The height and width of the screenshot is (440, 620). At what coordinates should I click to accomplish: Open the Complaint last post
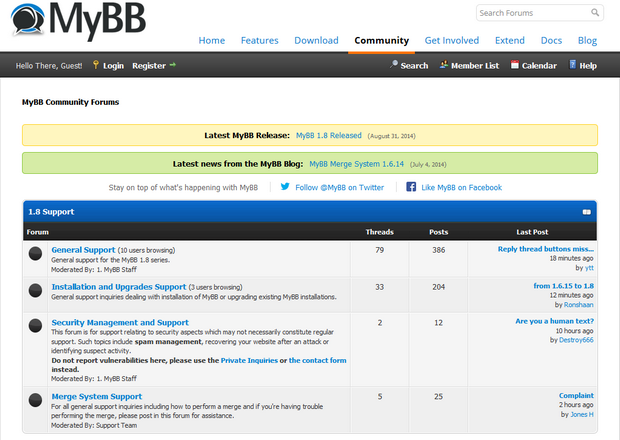(x=576, y=395)
